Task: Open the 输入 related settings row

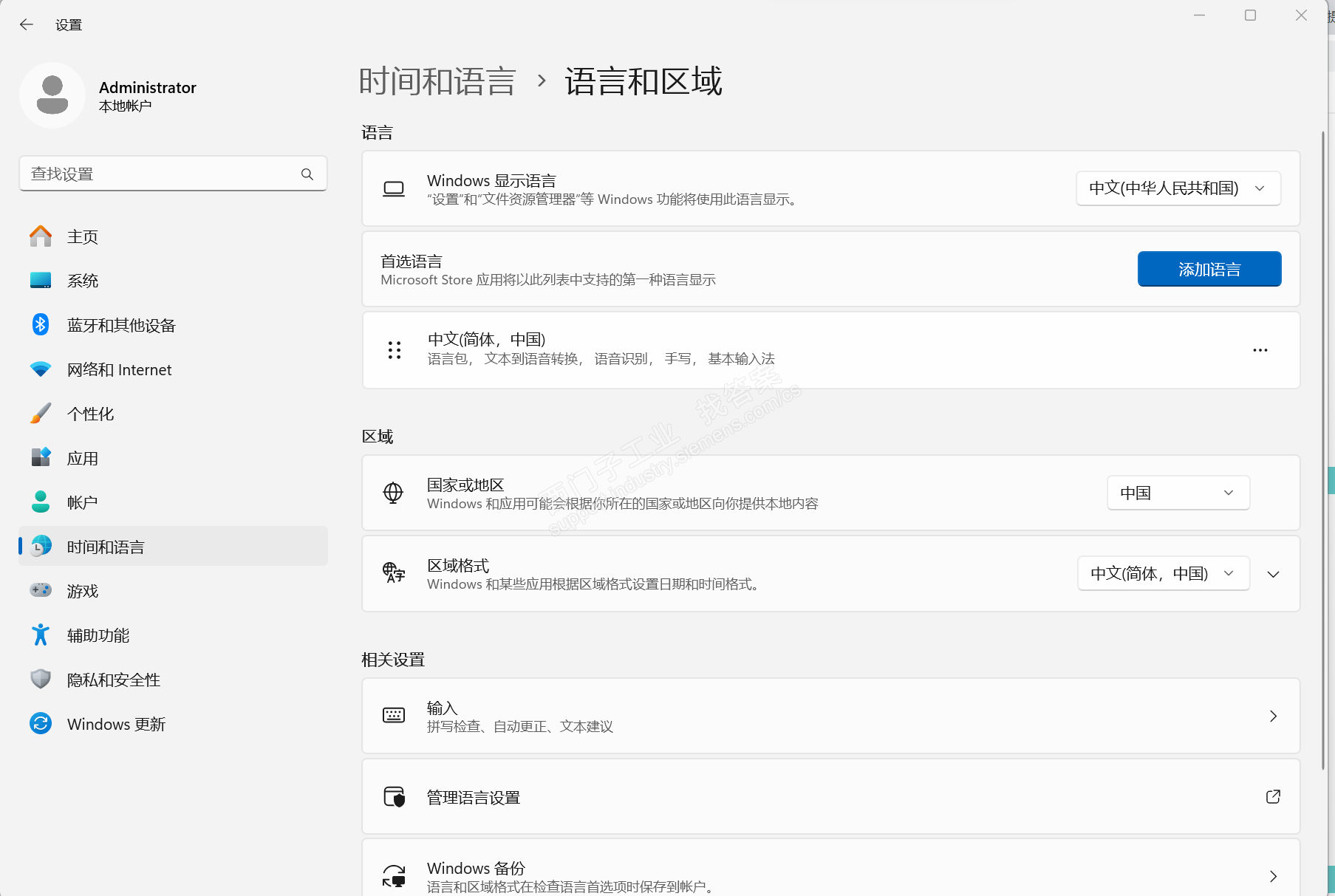Action: [831, 716]
